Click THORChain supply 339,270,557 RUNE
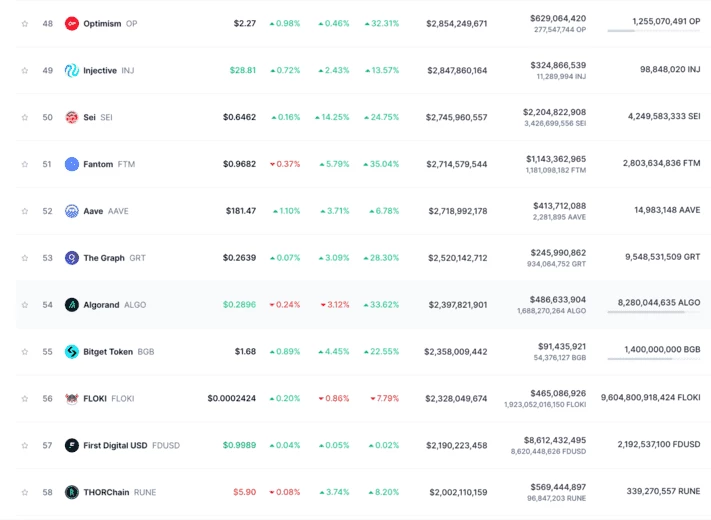This screenshot has height=520, width=711. click(x=663, y=491)
